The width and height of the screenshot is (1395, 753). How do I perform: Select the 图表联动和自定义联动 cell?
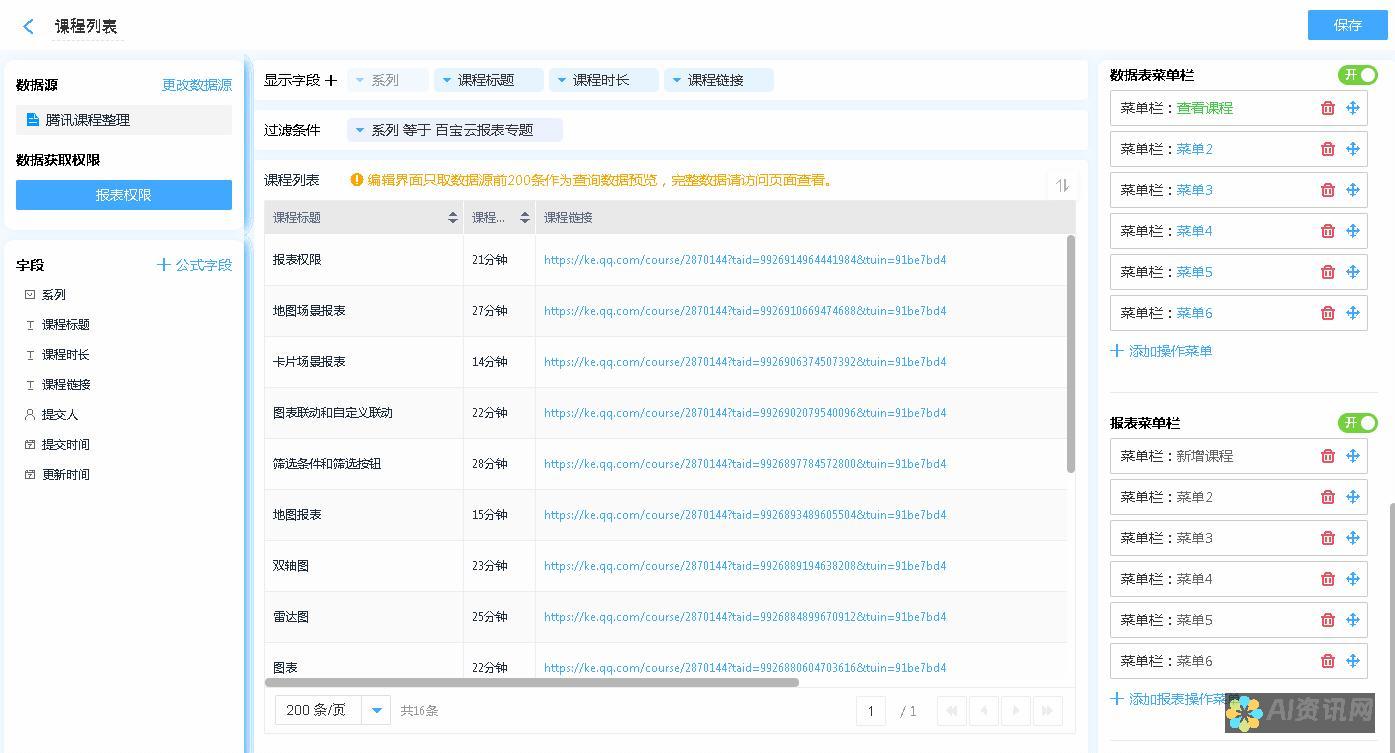pos(364,413)
